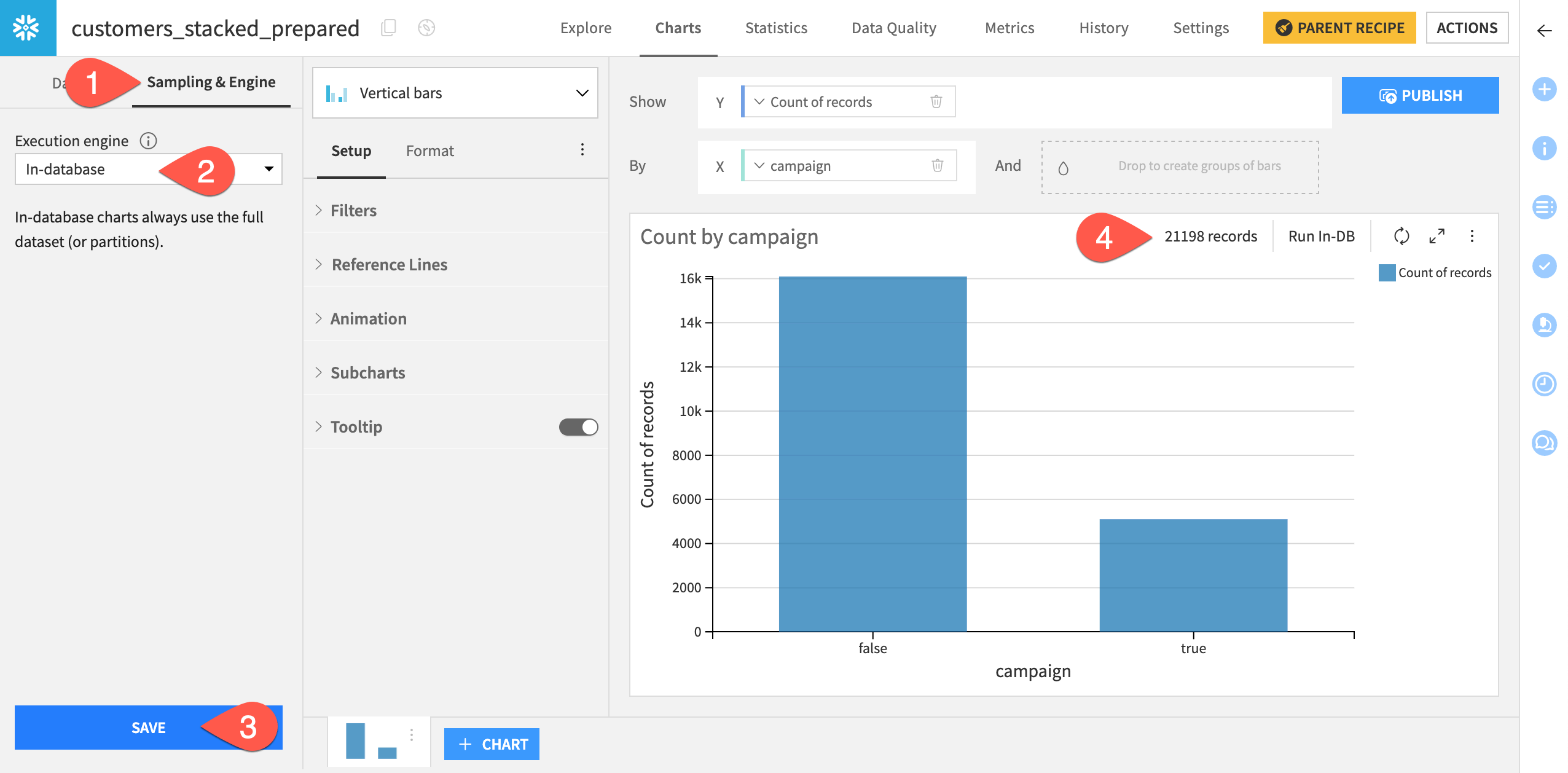Switch to the Statistics tab
Image resolution: width=1568 pixels, height=773 pixels.
(x=776, y=28)
